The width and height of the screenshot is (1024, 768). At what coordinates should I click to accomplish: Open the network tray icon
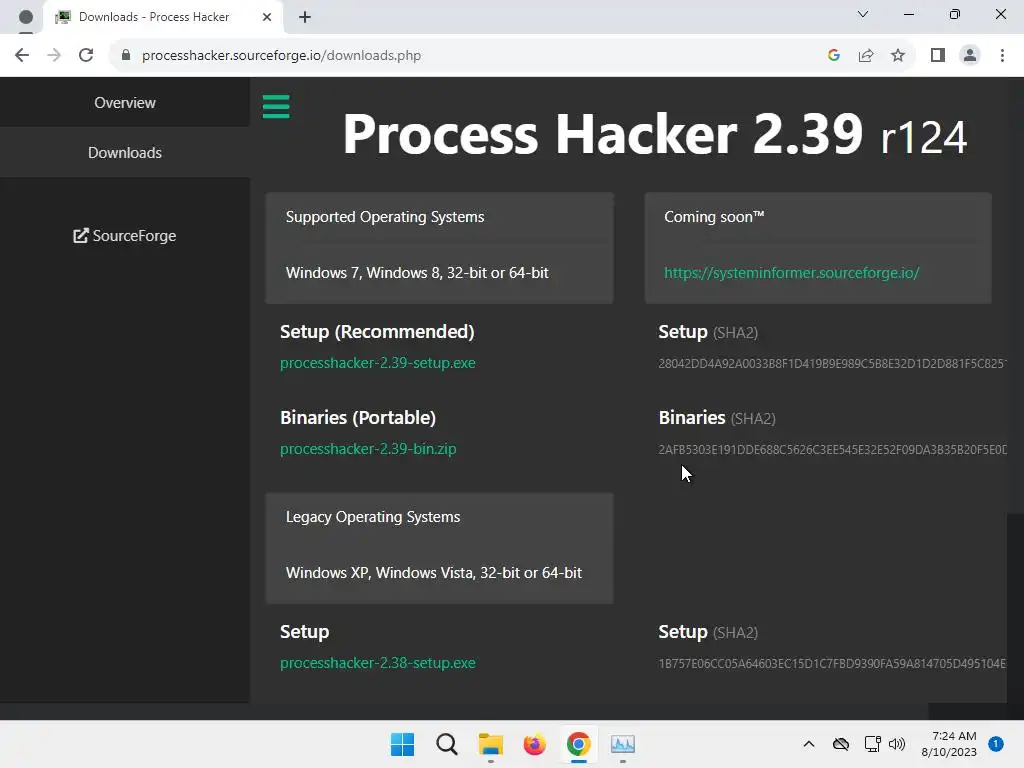pyautogui.click(x=872, y=744)
